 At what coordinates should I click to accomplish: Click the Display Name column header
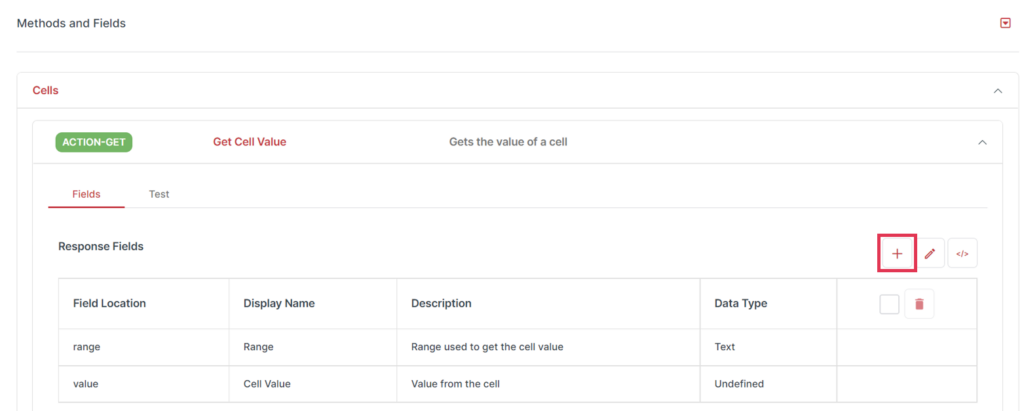pyautogui.click(x=279, y=303)
